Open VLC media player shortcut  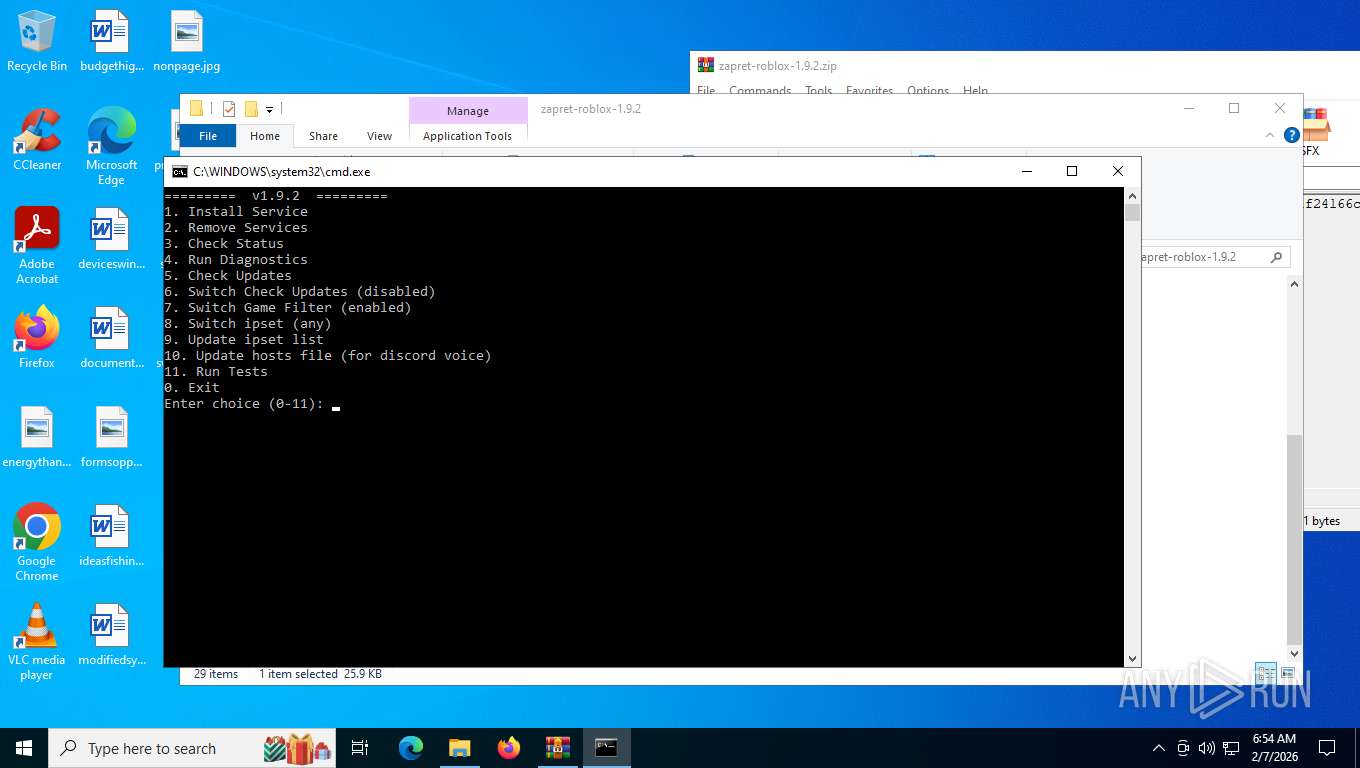pyautogui.click(x=37, y=642)
